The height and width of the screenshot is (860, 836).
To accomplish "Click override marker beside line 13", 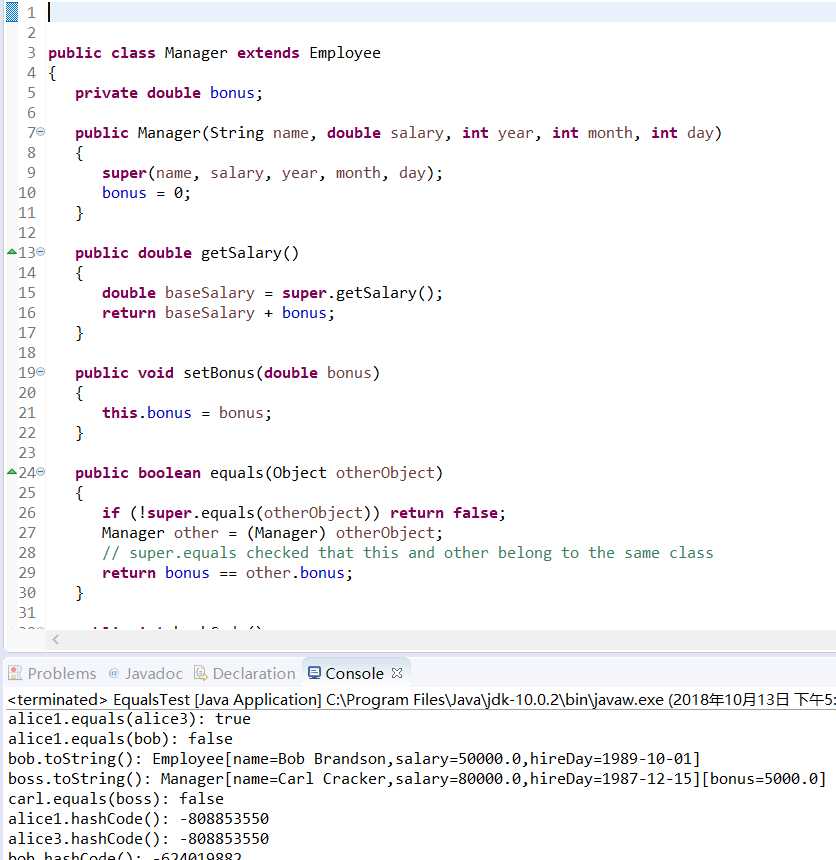I will click(x=12, y=252).
